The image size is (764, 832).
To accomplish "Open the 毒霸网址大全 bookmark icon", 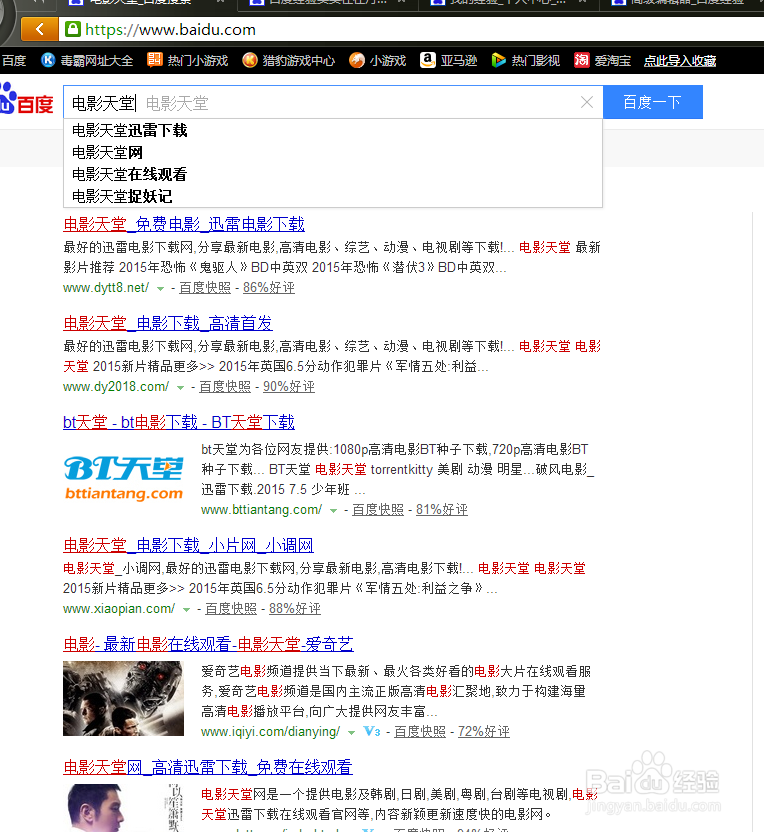I will point(48,60).
